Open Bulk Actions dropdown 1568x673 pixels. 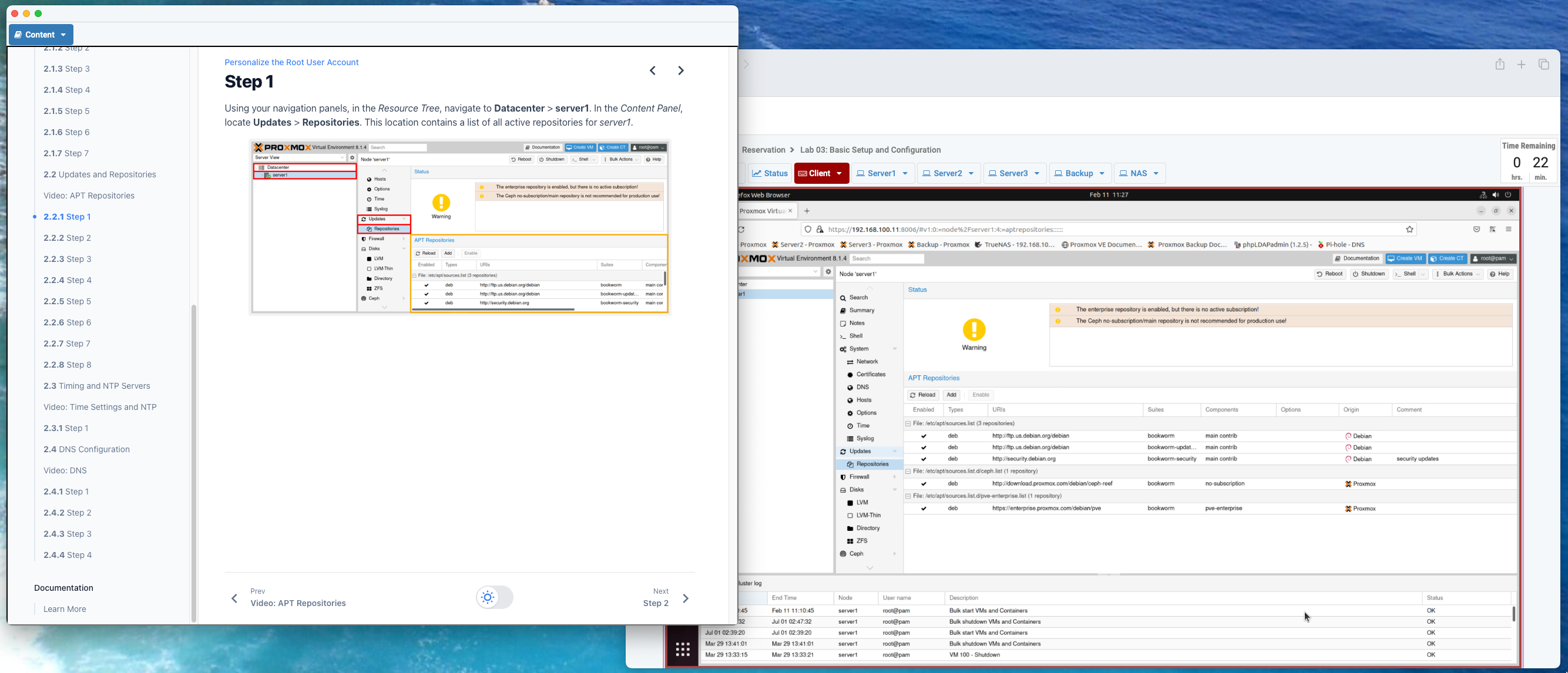[1458, 274]
